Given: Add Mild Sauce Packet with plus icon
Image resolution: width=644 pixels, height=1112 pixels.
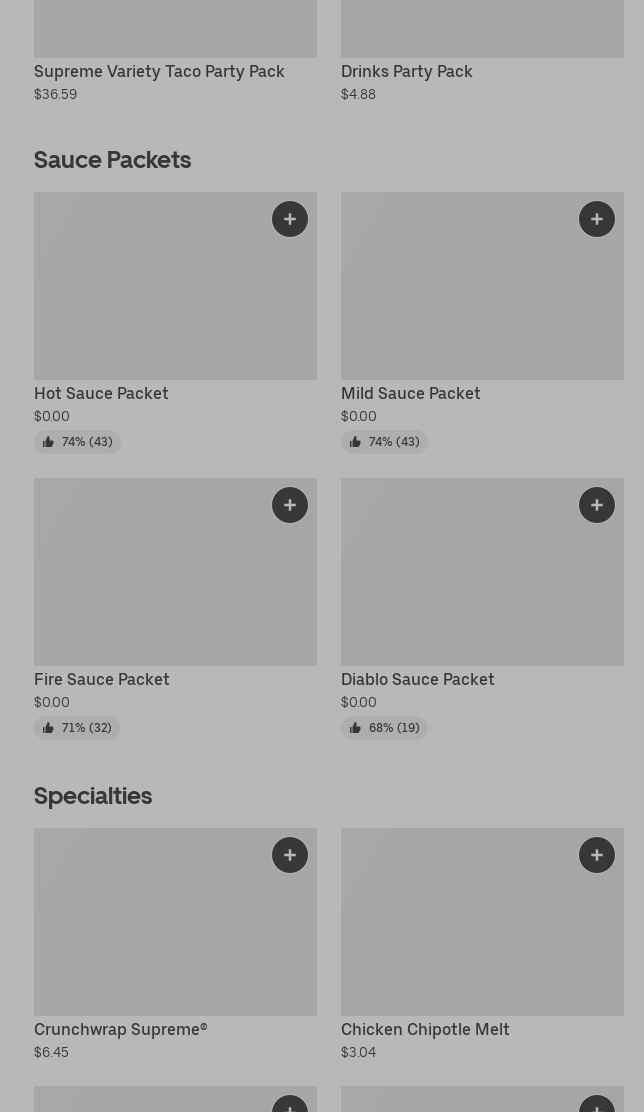Looking at the screenshot, I should click(597, 219).
